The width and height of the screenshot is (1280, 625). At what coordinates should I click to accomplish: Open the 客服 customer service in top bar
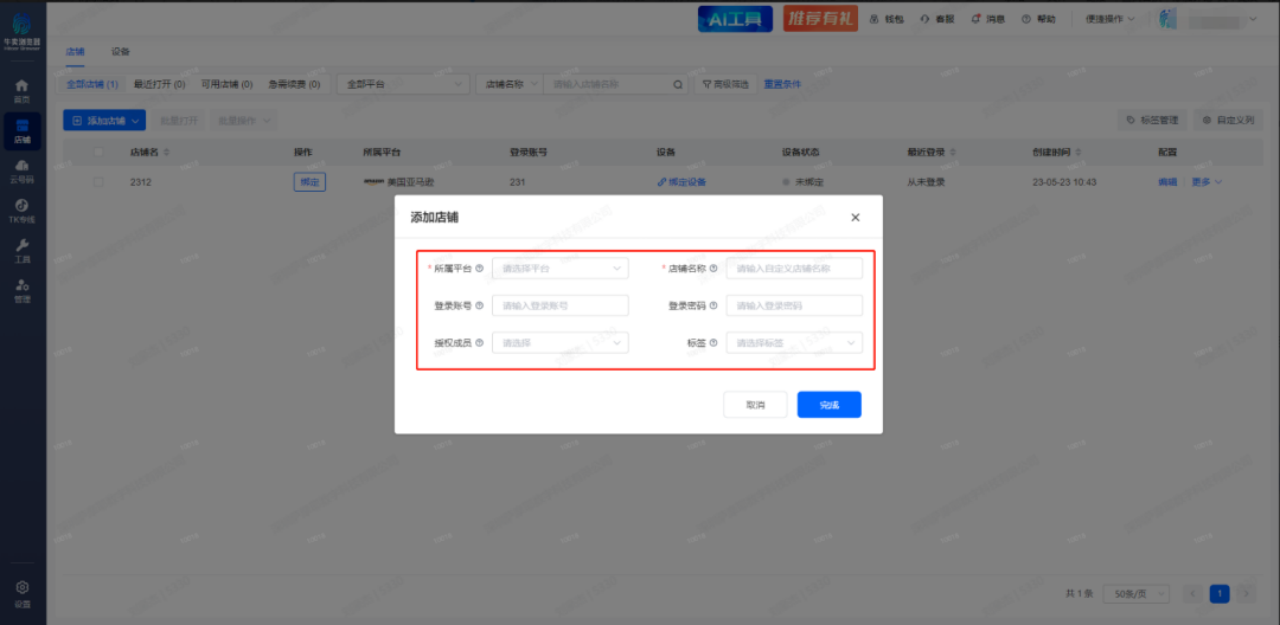point(937,19)
